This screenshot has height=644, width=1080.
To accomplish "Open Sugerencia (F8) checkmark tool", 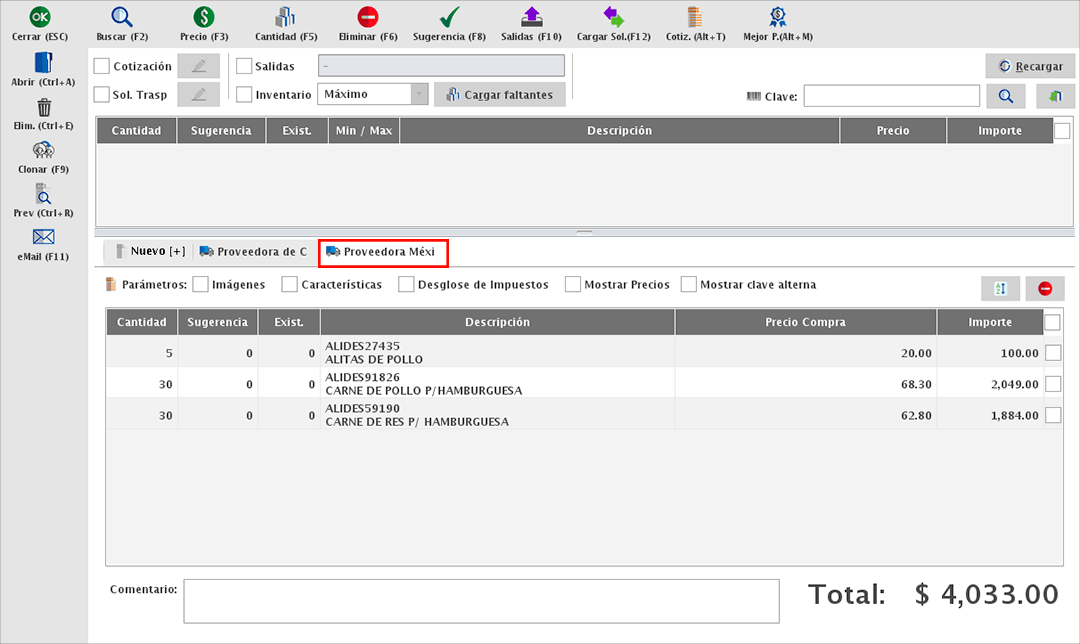I will 449,17.
